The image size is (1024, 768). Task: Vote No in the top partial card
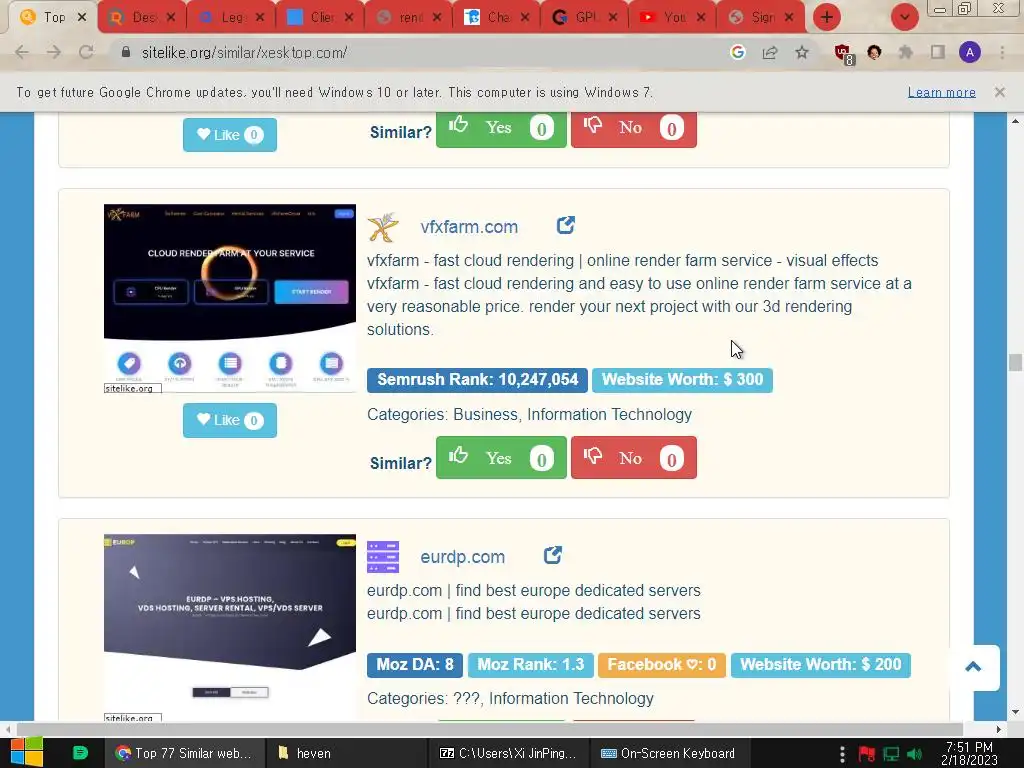(633, 129)
